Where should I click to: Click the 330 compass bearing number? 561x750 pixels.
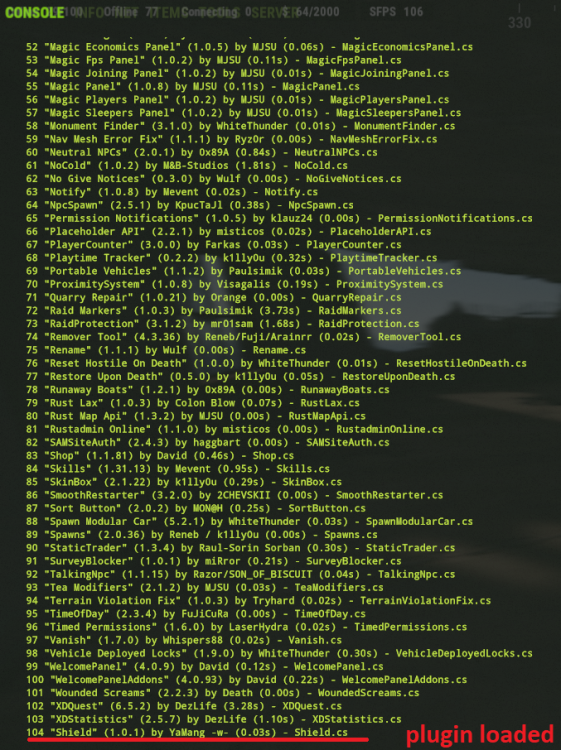[x=519, y=22]
